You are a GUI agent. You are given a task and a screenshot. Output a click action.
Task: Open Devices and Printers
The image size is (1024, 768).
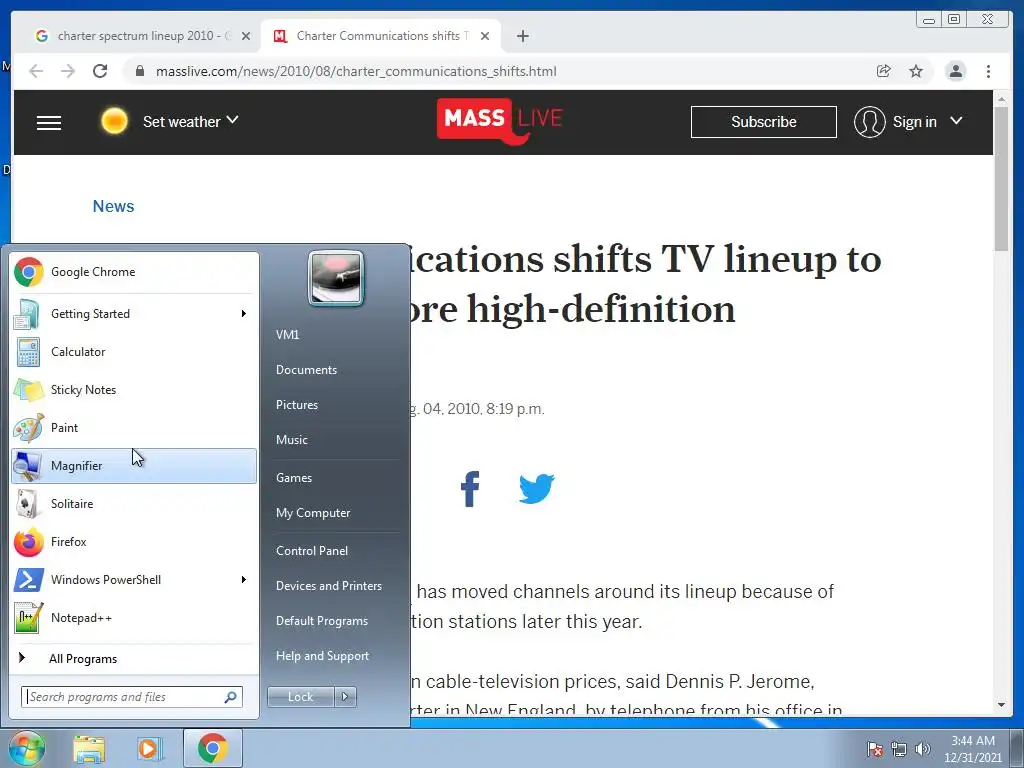click(328, 586)
